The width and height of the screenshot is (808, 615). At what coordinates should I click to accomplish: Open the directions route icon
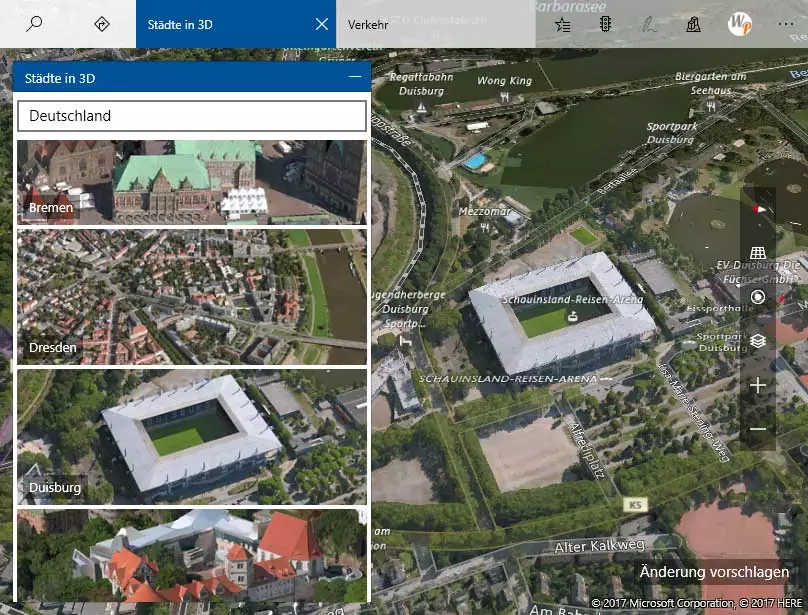(101, 24)
